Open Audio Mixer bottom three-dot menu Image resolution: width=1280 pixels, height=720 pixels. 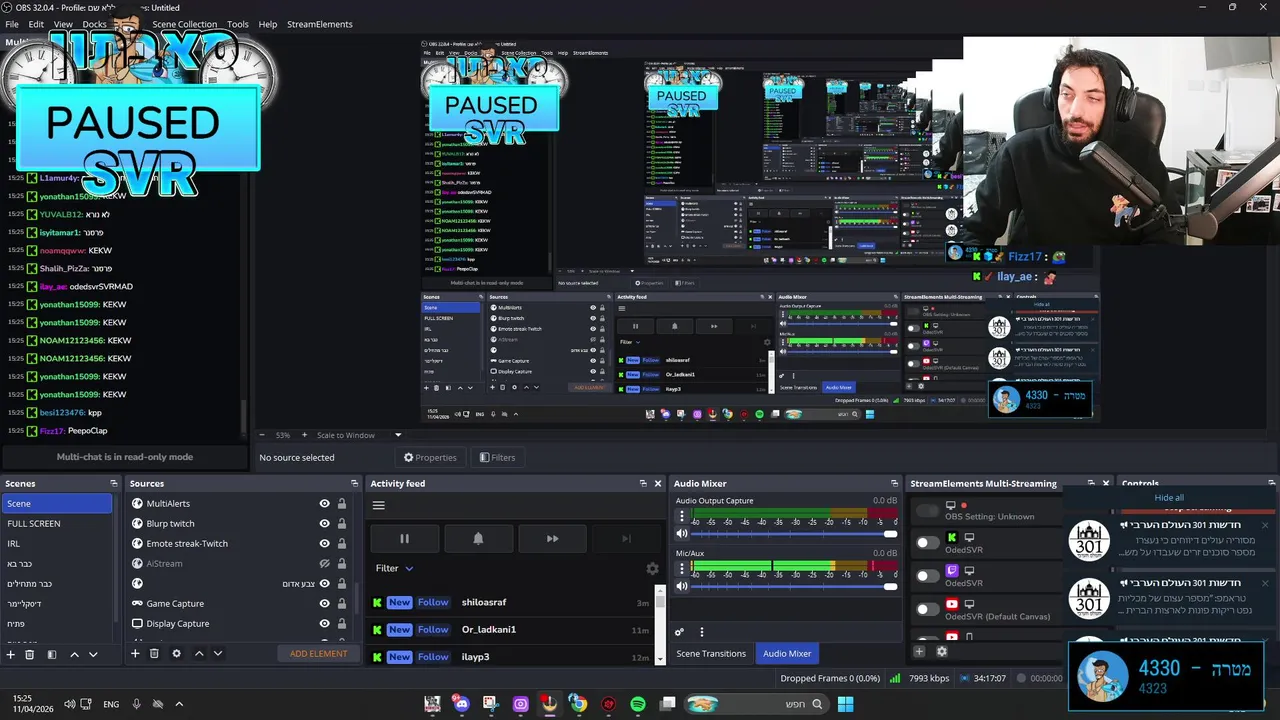point(701,632)
